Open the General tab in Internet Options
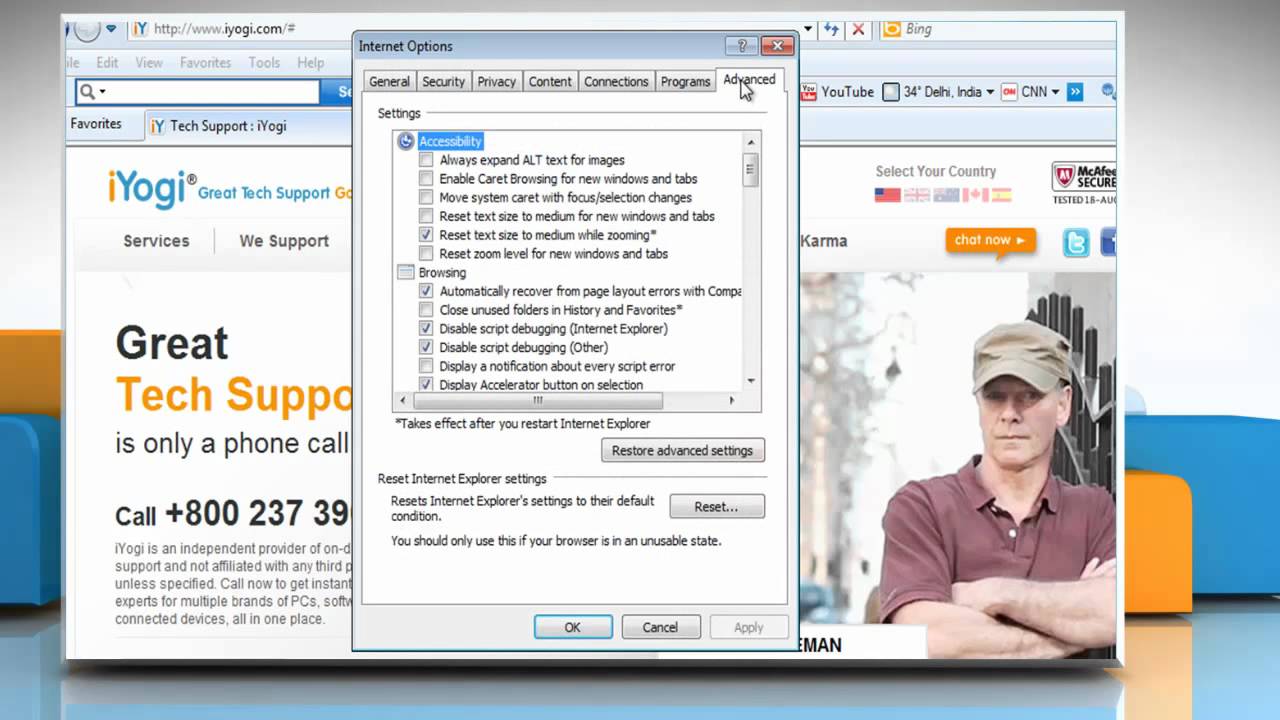Screen dimensions: 1280x720 coord(389,82)
